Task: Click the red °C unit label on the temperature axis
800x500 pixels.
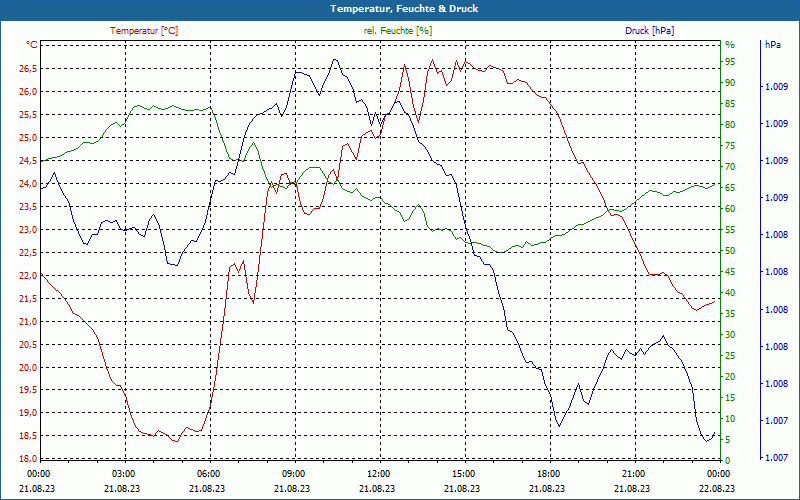Action: [32, 45]
